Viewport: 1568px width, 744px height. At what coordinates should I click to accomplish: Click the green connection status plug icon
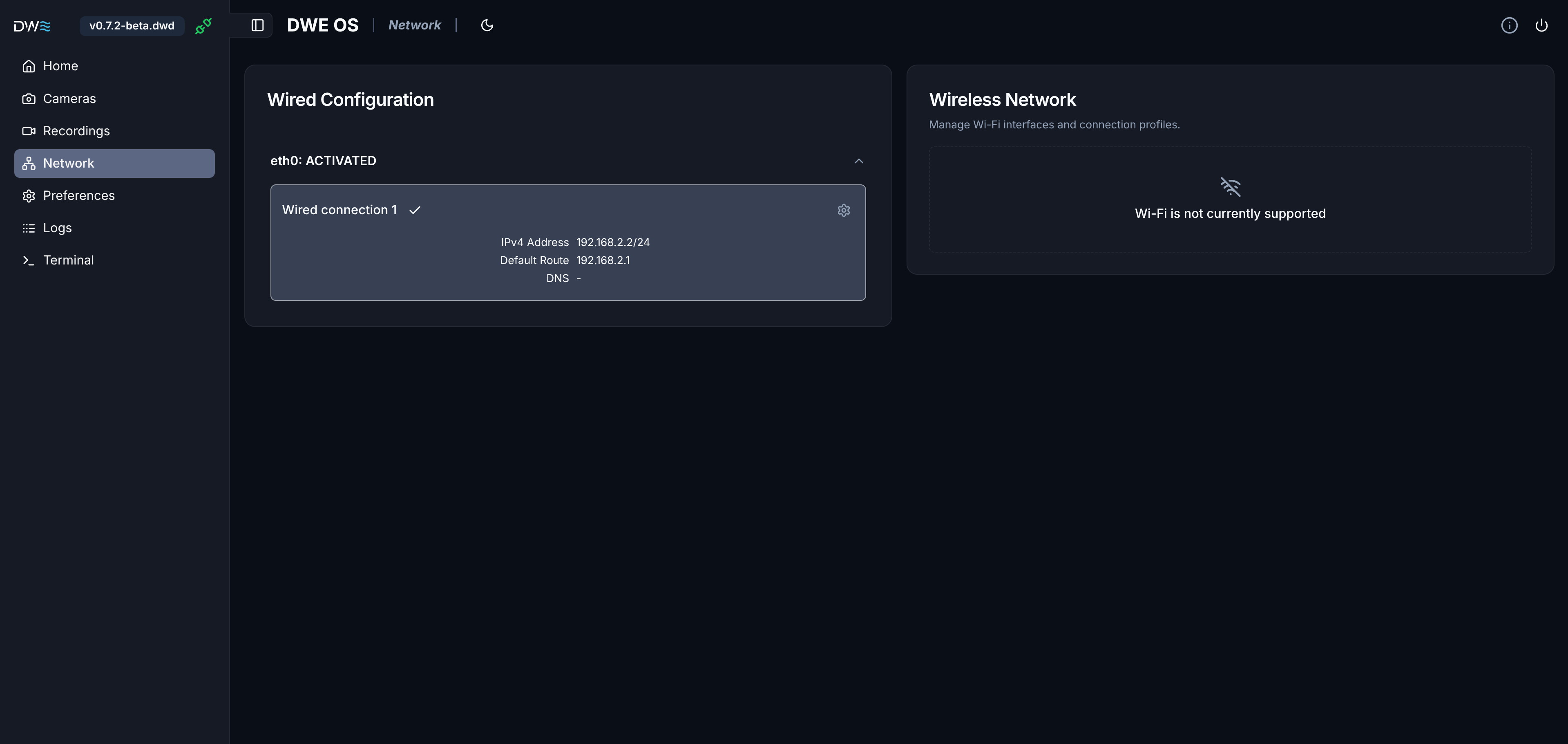(x=203, y=26)
